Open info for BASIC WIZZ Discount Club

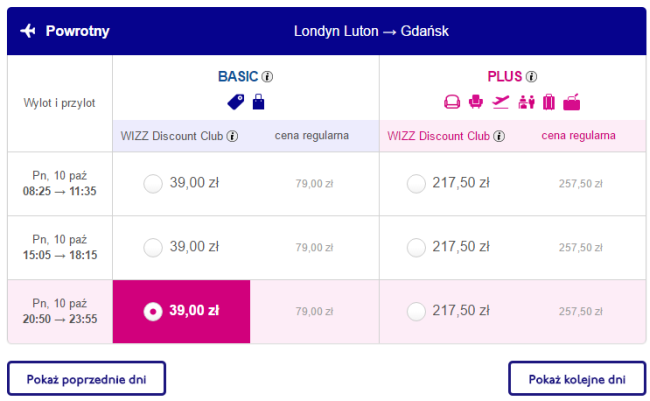[x=232, y=136]
